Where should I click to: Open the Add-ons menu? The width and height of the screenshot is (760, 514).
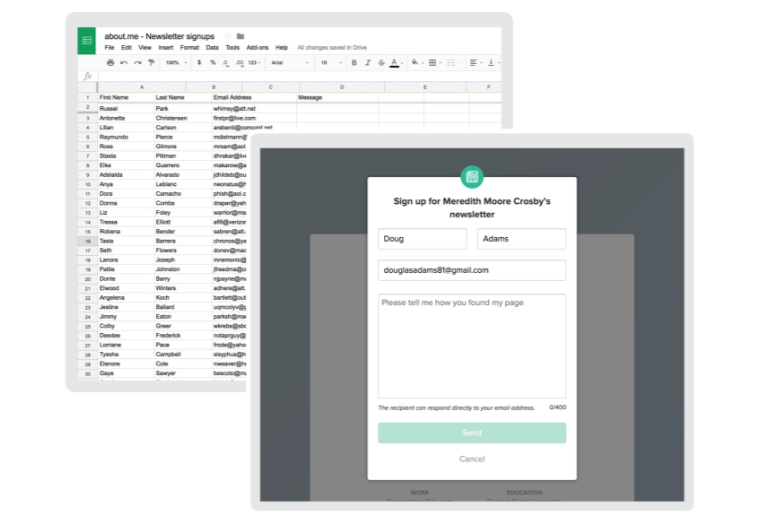(x=257, y=48)
